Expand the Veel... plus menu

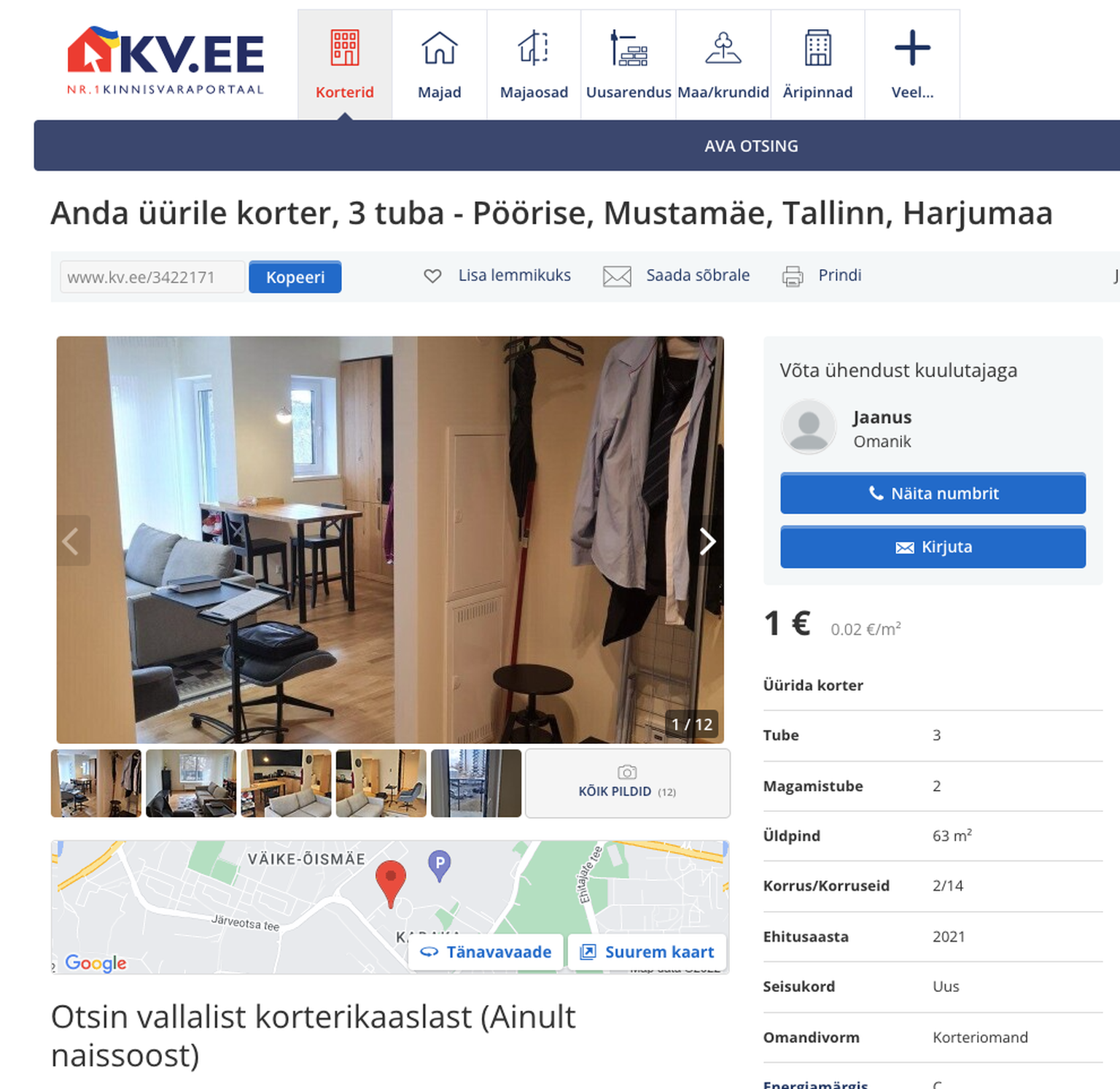coord(912,48)
